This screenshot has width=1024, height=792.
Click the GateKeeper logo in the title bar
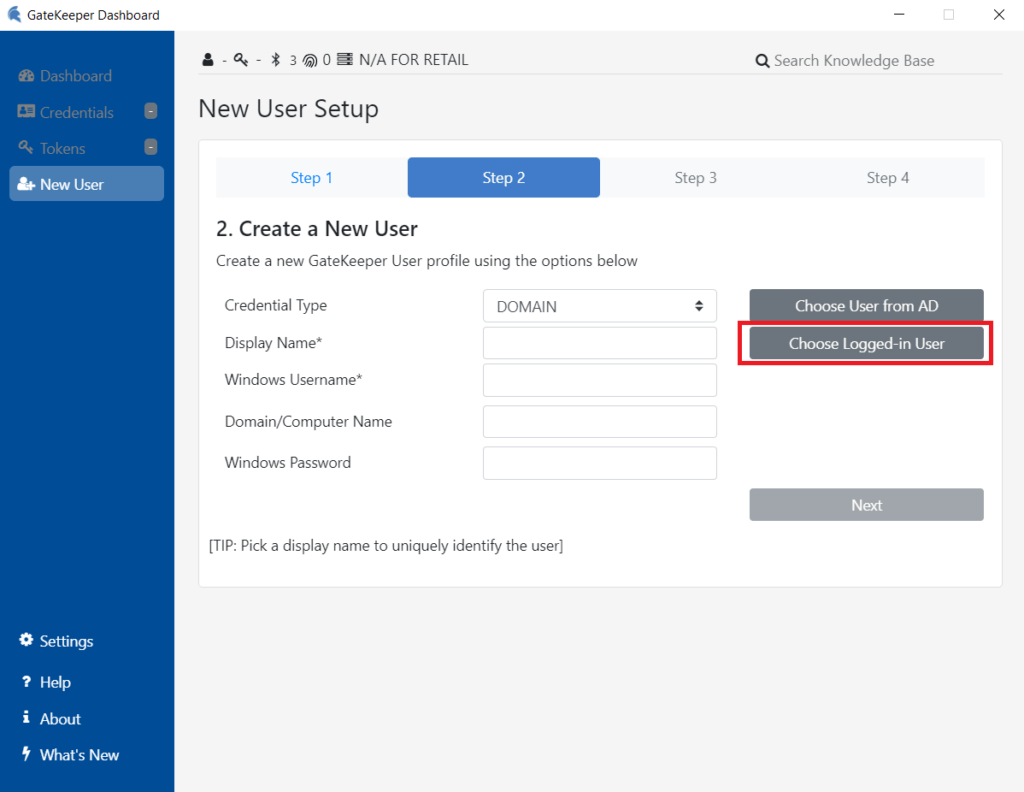pos(14,14)
